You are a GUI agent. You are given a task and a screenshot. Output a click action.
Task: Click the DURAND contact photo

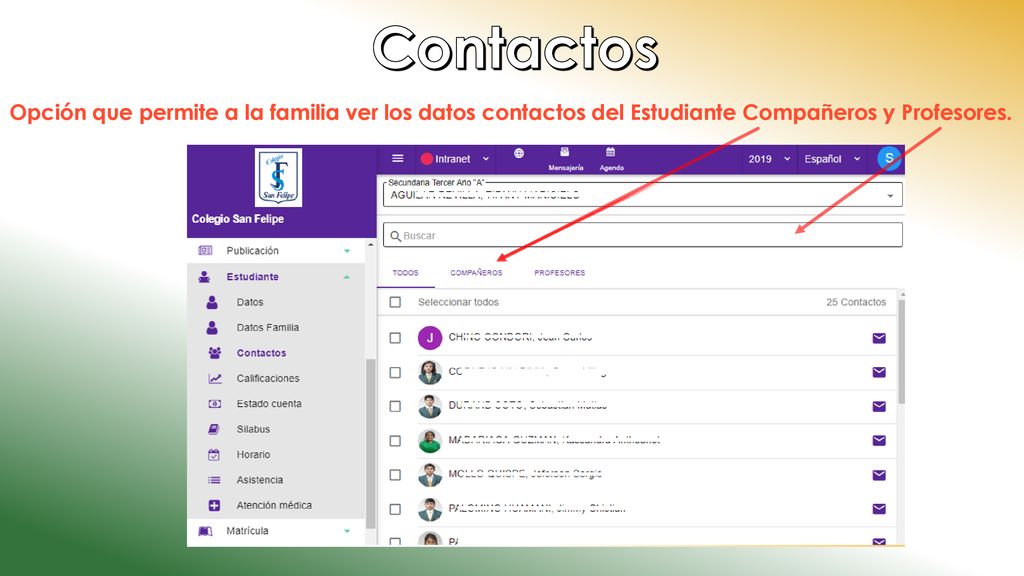(x=430, y=406)
